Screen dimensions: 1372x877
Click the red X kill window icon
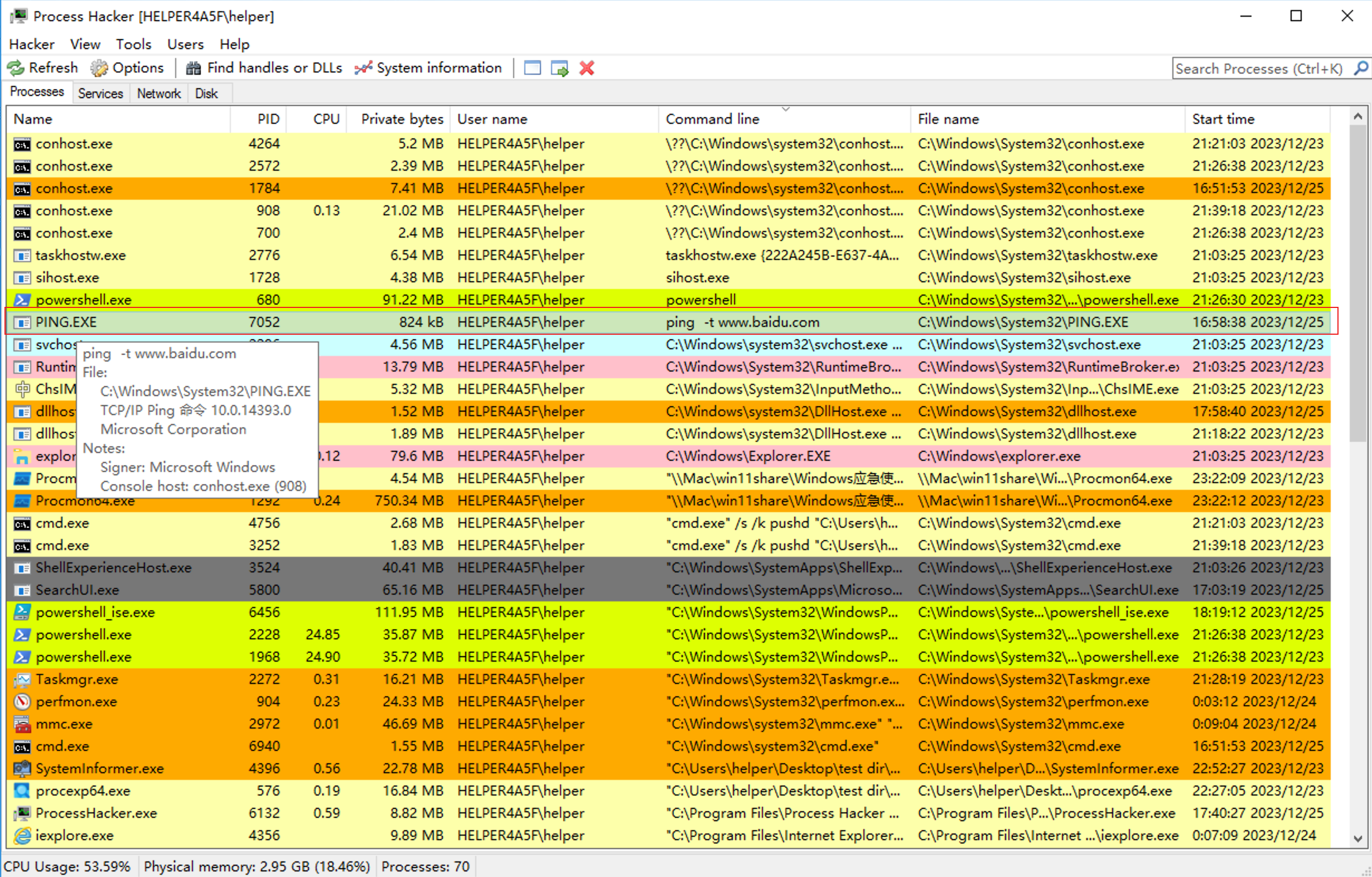(x=586, y=69)
